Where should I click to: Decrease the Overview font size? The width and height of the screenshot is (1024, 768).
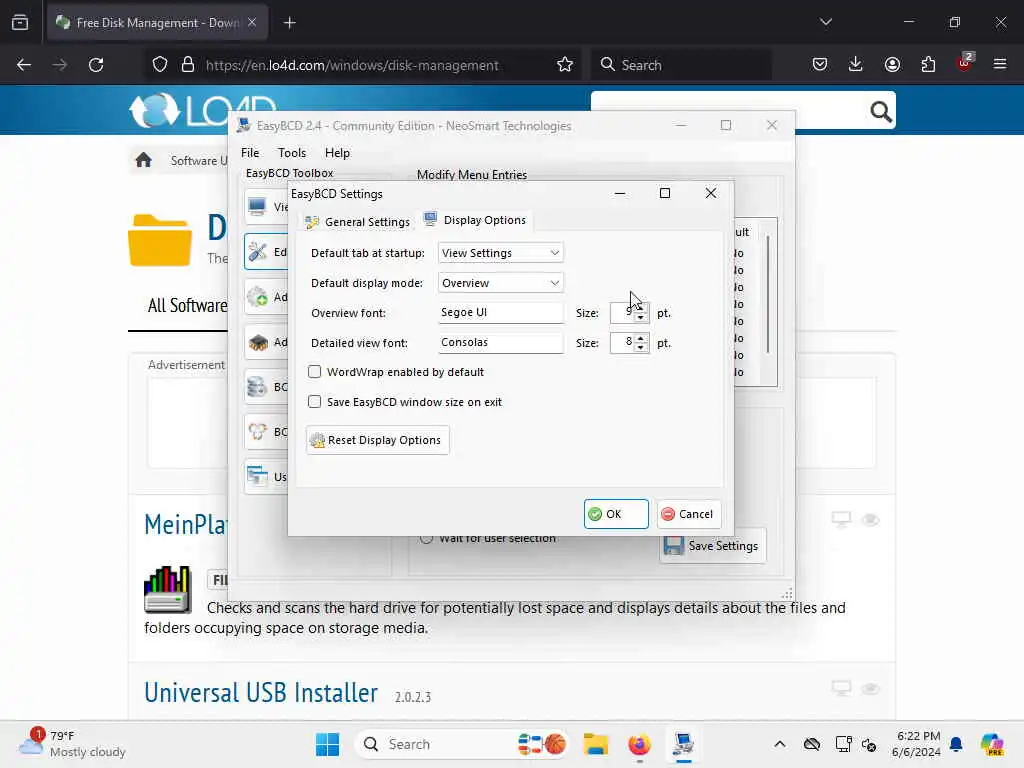tap(641, 317)
